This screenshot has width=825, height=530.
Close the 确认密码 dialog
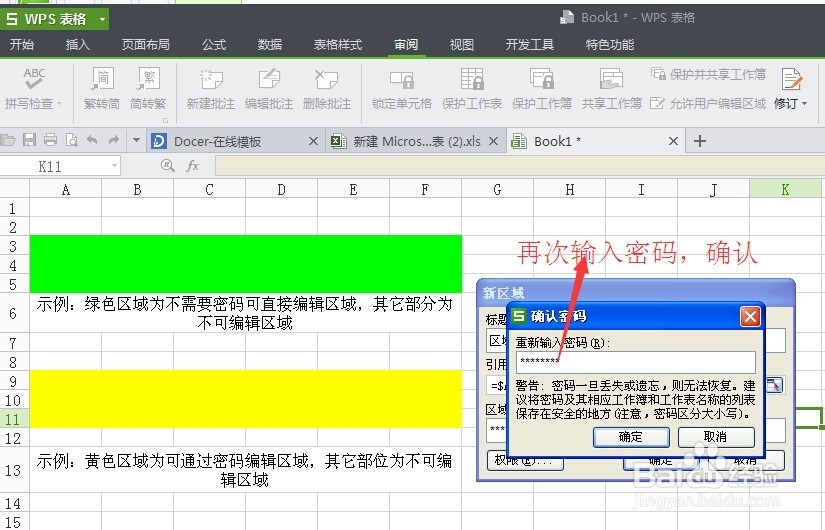pos(750,316)
